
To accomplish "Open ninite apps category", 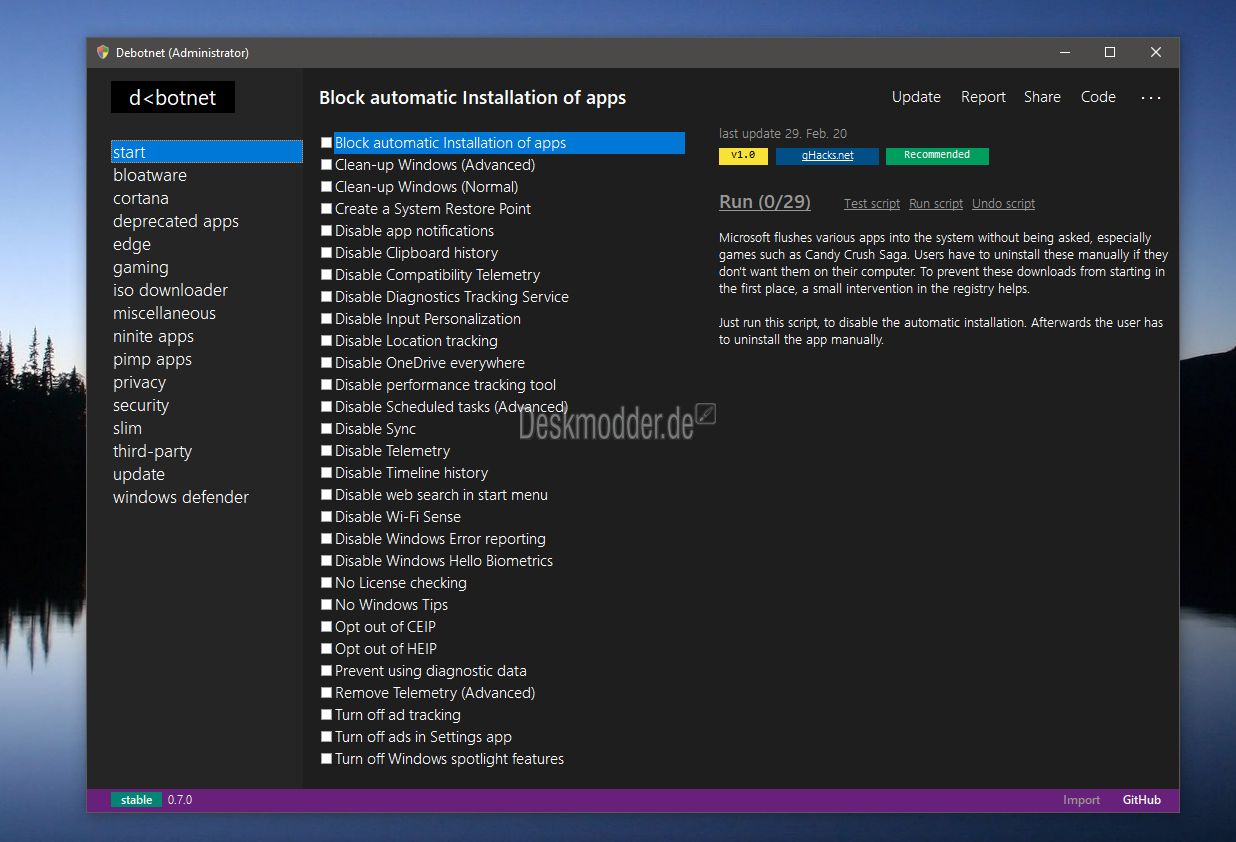I will tap(153, 336).
